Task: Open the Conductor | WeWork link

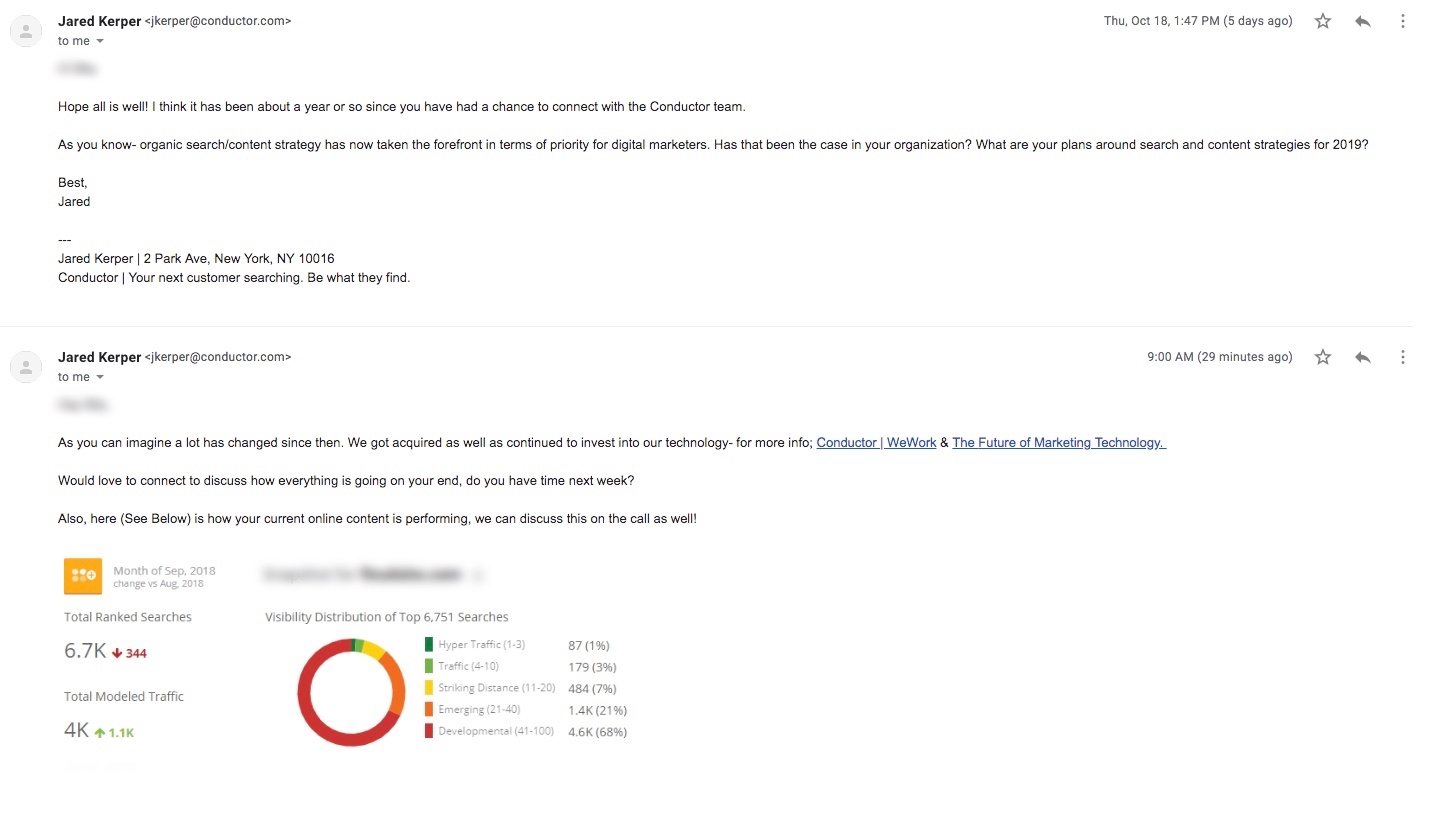Action: pos(876,442)
